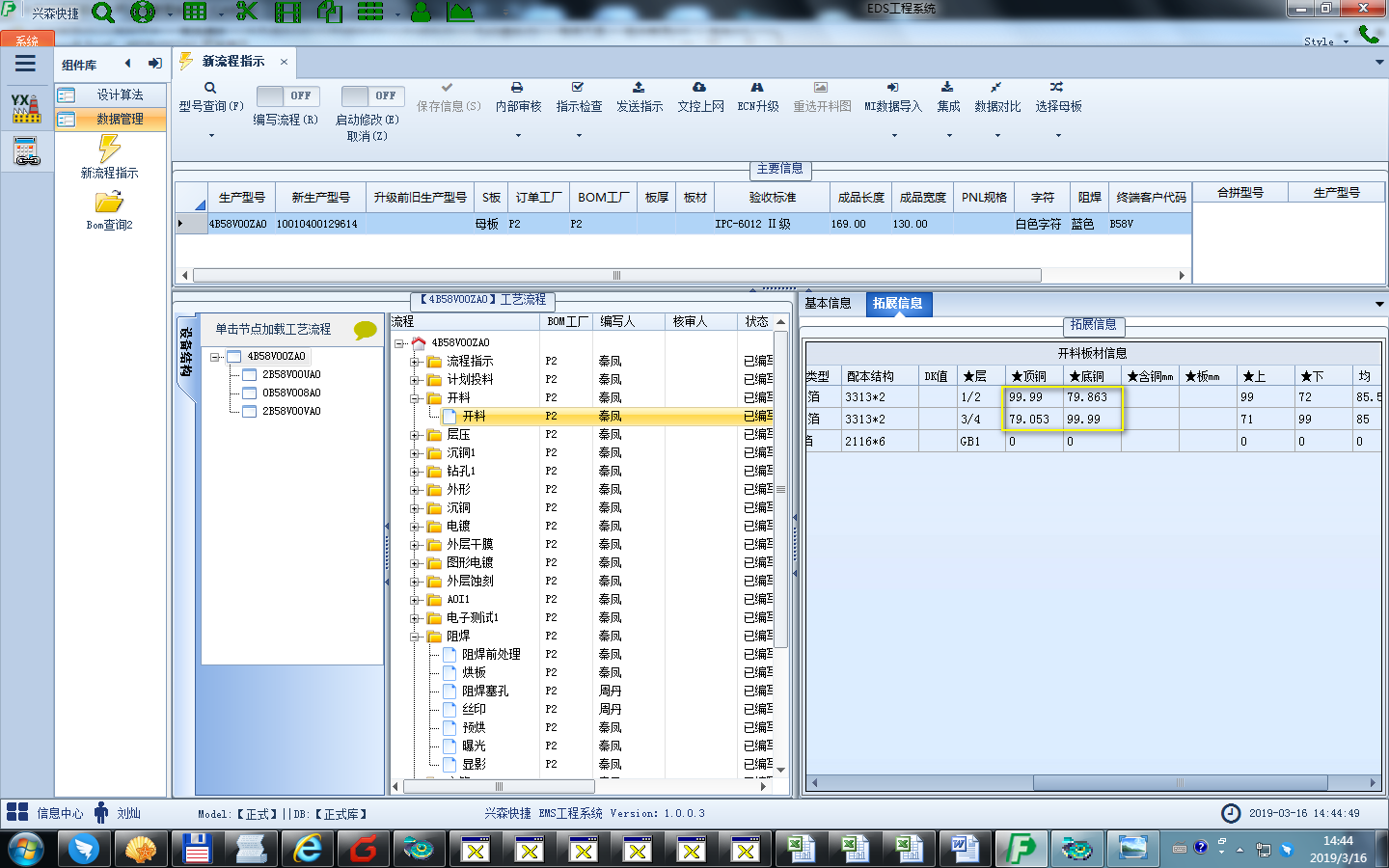The image size is (1389, 868).
Task: Click 型号查询(F) search button
Action: click(x=210, y=97)
